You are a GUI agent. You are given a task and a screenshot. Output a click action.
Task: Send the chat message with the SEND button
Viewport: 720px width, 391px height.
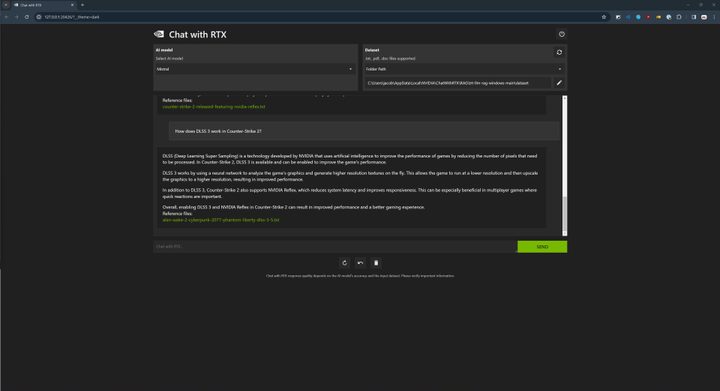click(x=542, y=247)
